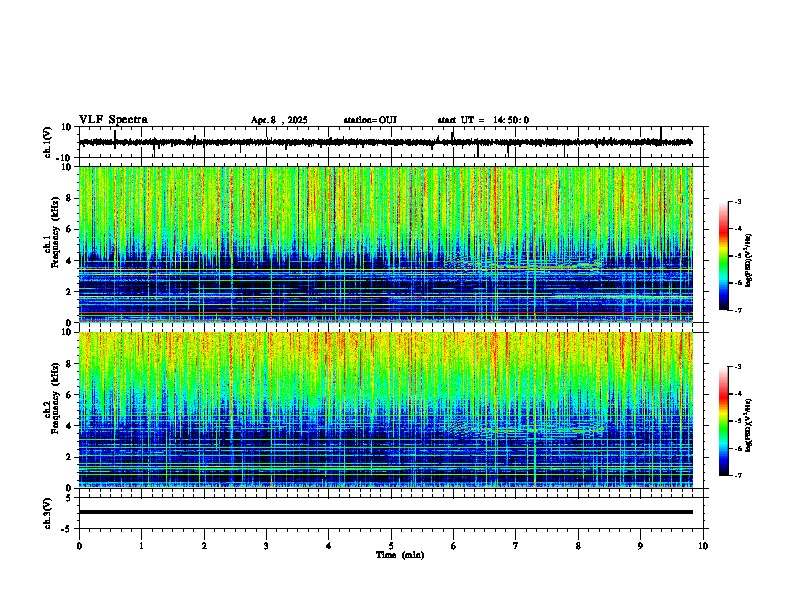The height and width of the screenshot is (612, 792).
Task: Select the ch.1 spectrogram color bar
Action: coord(724,255)
